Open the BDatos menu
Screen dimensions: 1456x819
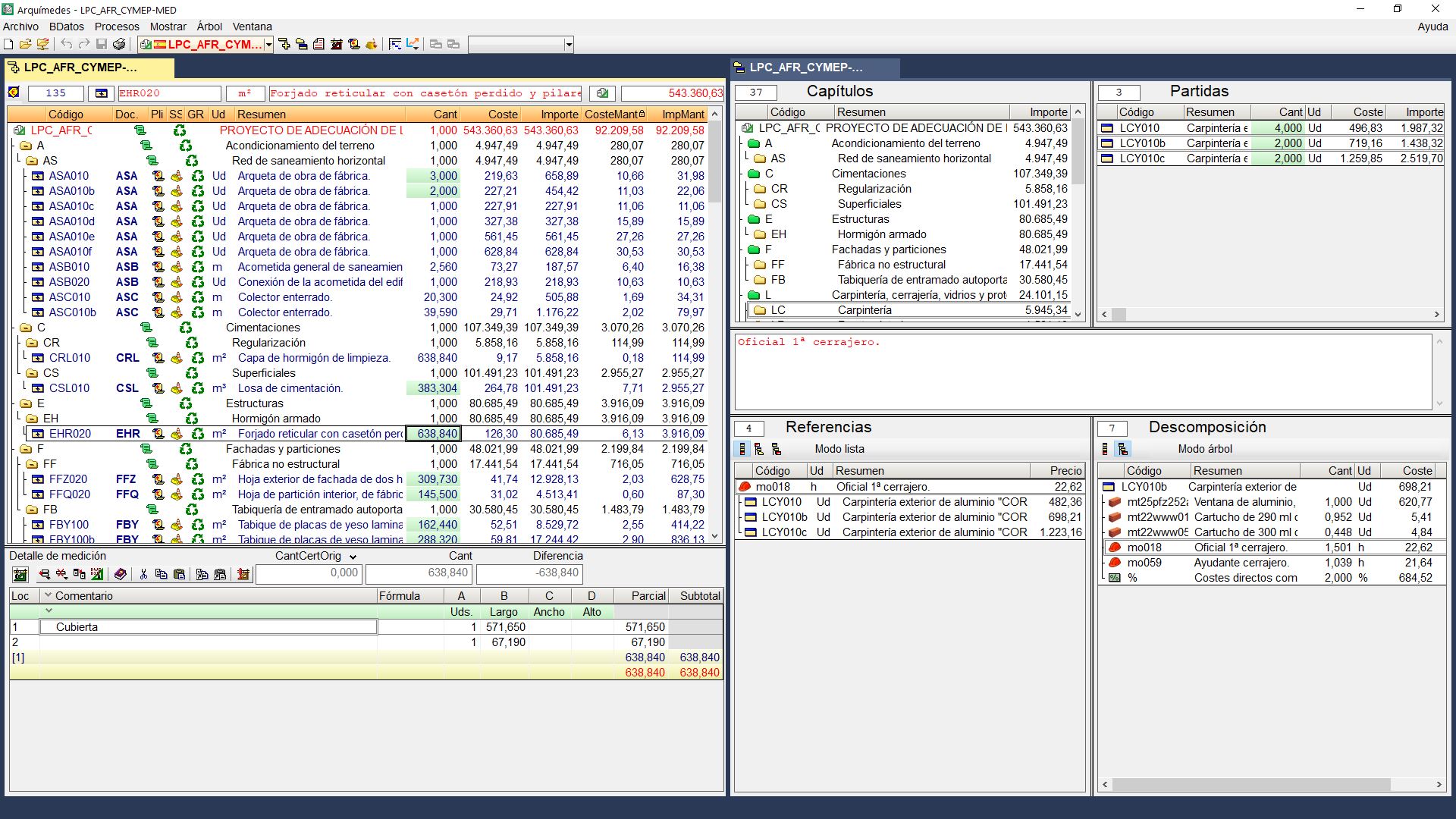[67, 27]
